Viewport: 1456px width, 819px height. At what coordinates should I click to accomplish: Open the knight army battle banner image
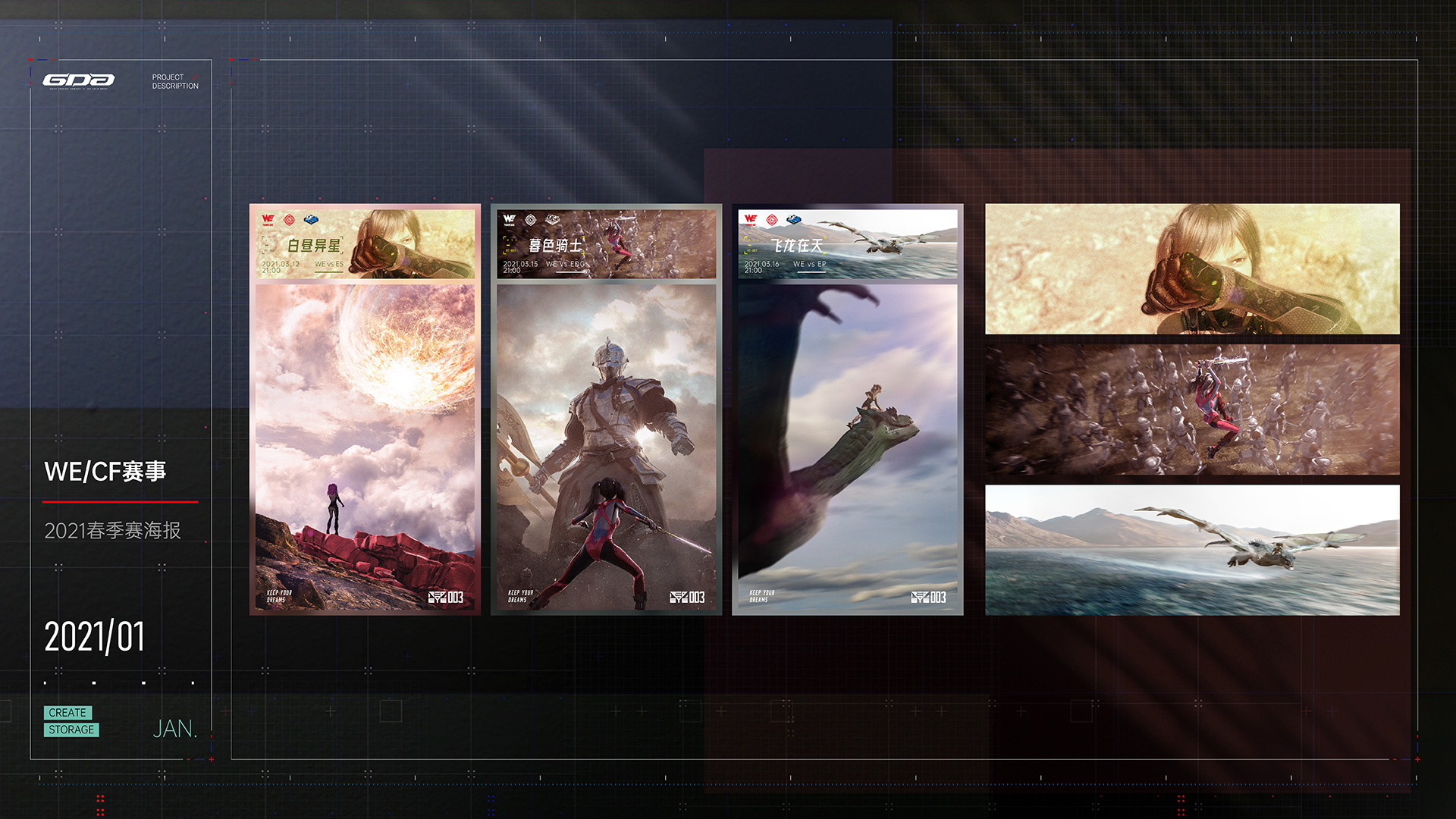click(x=1192, y=409)
